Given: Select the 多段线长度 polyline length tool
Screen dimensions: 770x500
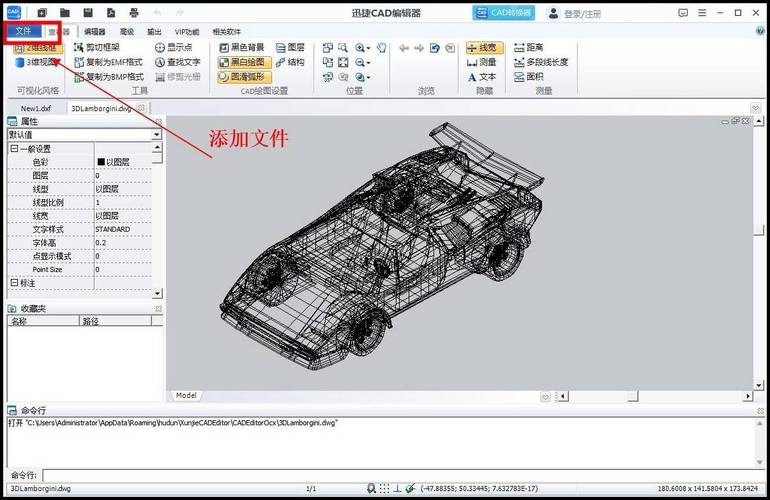Looking at the screenshot, I should 541,62.
